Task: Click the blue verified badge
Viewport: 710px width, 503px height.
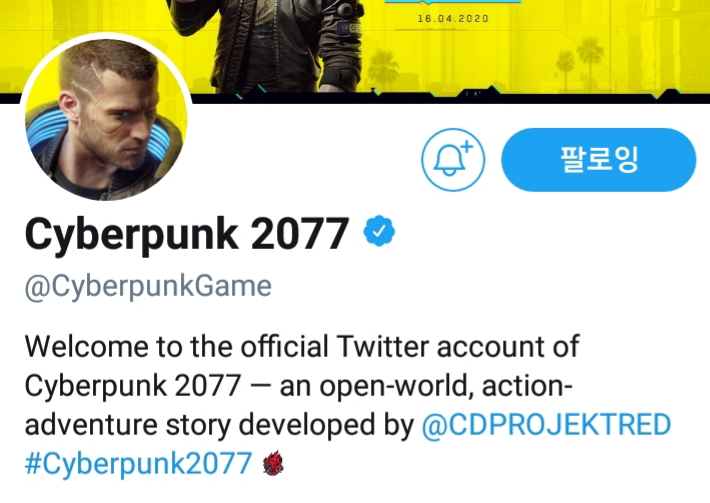Action: [x=379, y=231]
